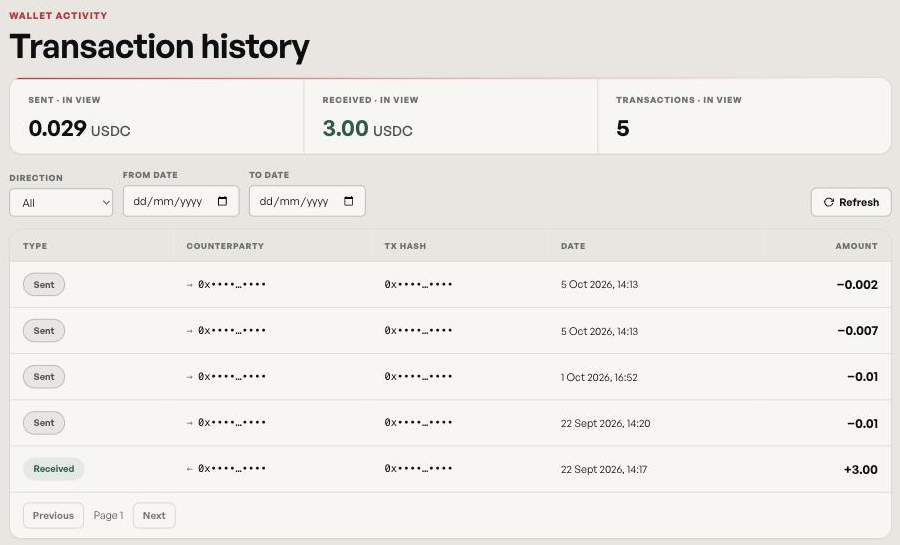Click the amount −0.002
Image resolution: width=900 pixels, height=545 pixels.
click(x=857, y=285)
